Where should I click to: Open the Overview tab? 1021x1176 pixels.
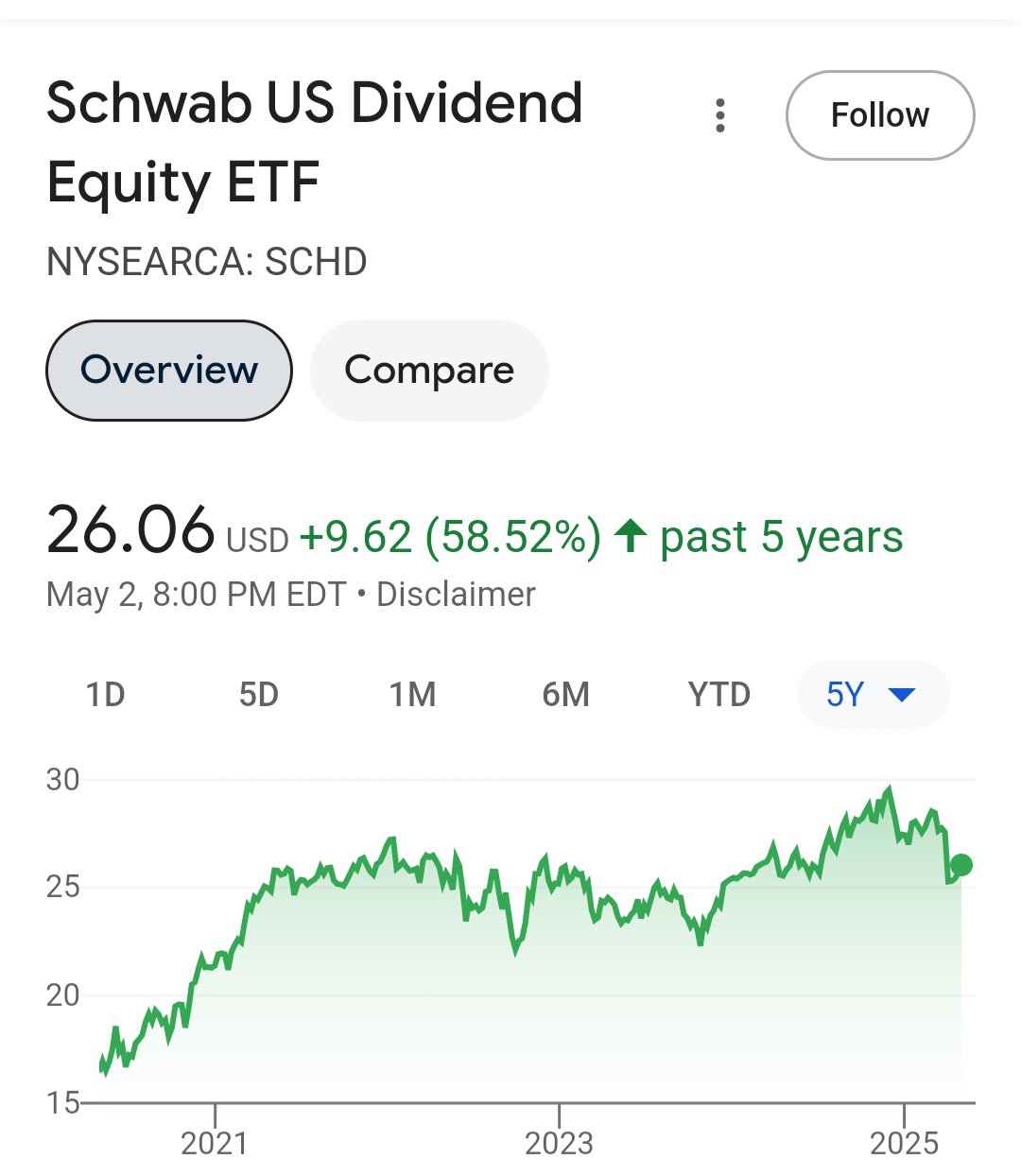coord(169,371)
